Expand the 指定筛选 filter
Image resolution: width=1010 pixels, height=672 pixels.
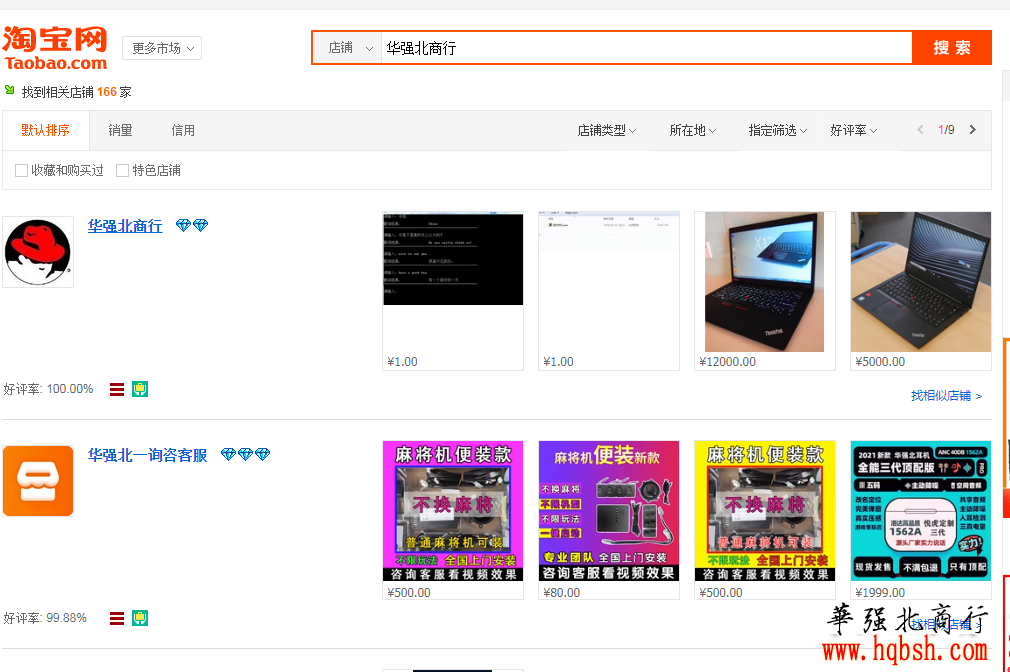(777, 131)
